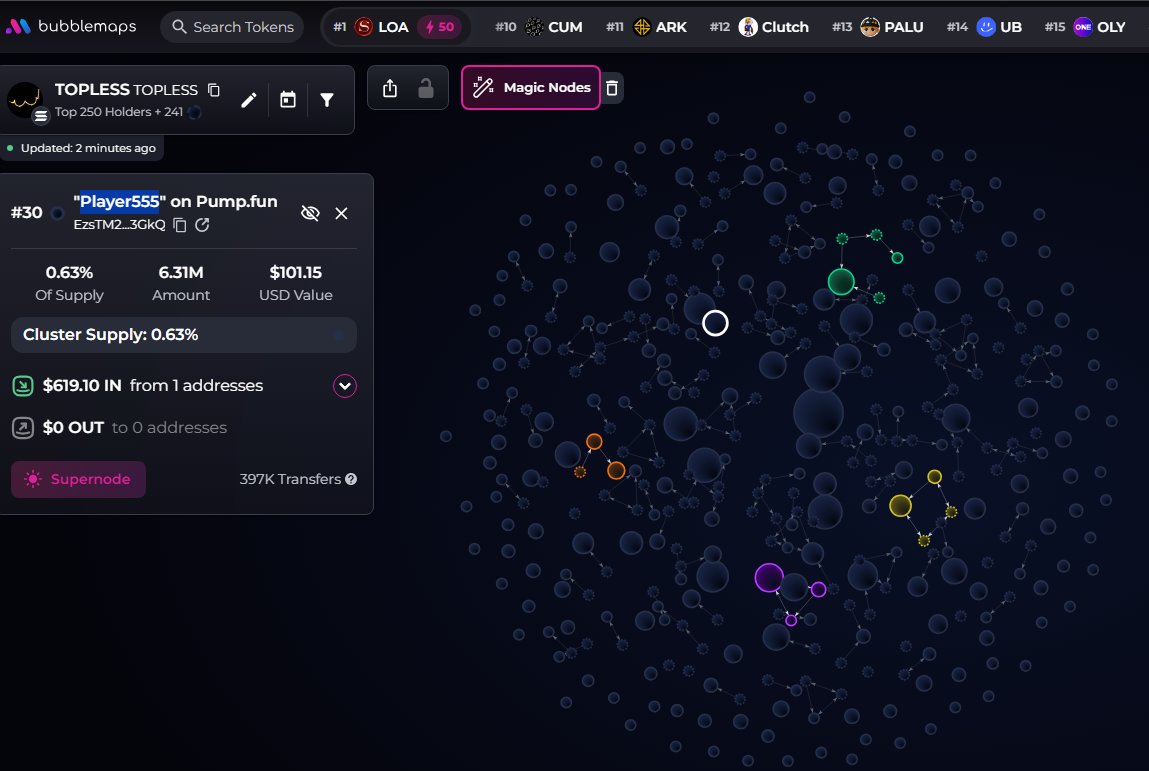Image resolution: width=1149 pixels, height=771 pixels.
Task: Click the pencil edit icon
Action: click(x=249, y=100)
